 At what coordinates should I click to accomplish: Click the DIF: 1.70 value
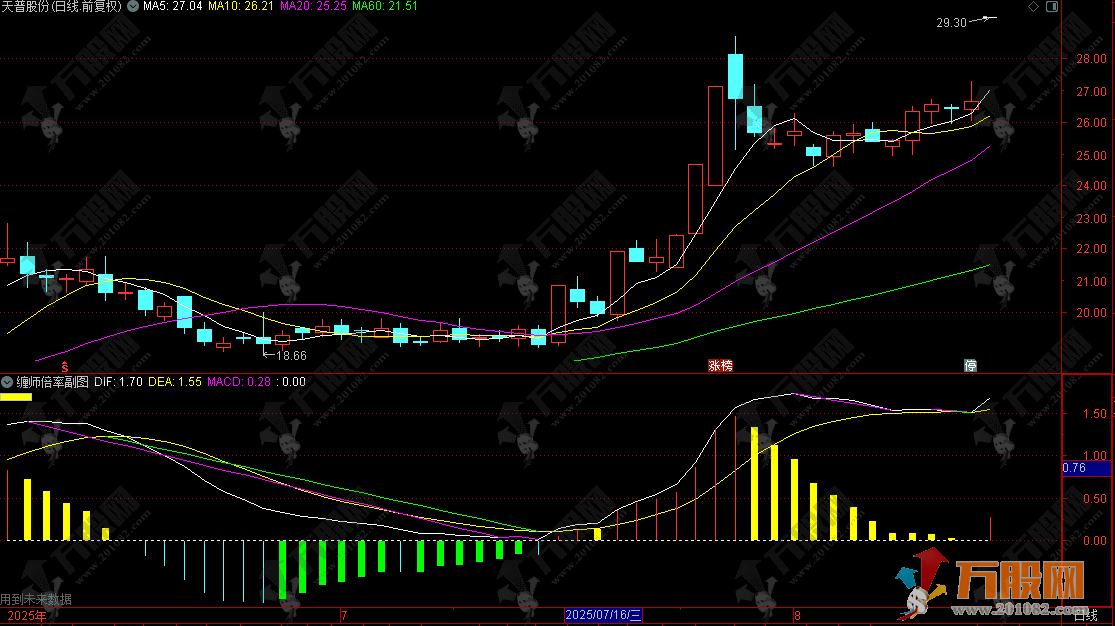click(x=119, y=382)
